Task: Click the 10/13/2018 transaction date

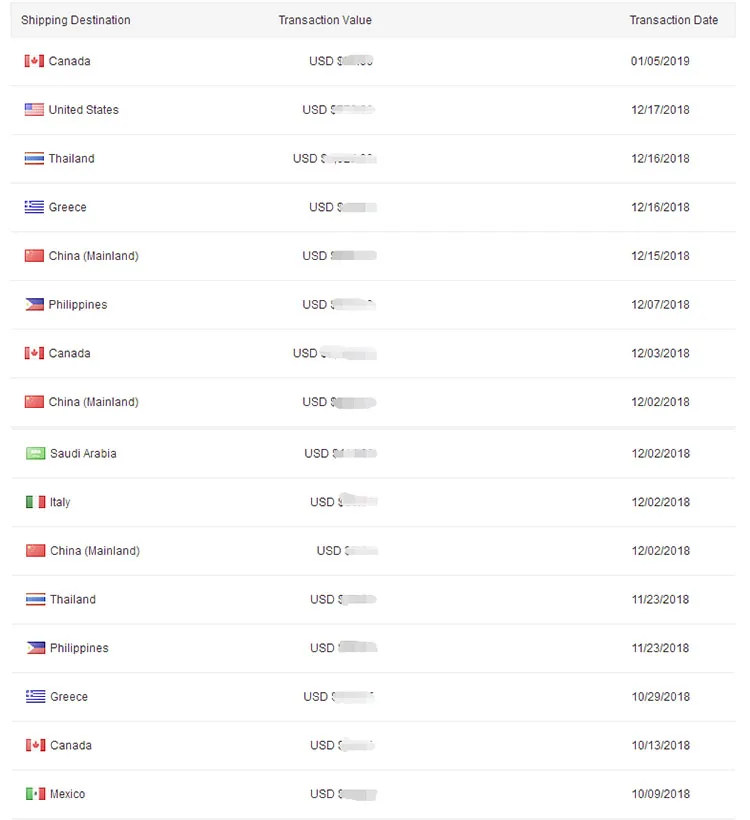Action: (660, 745)
